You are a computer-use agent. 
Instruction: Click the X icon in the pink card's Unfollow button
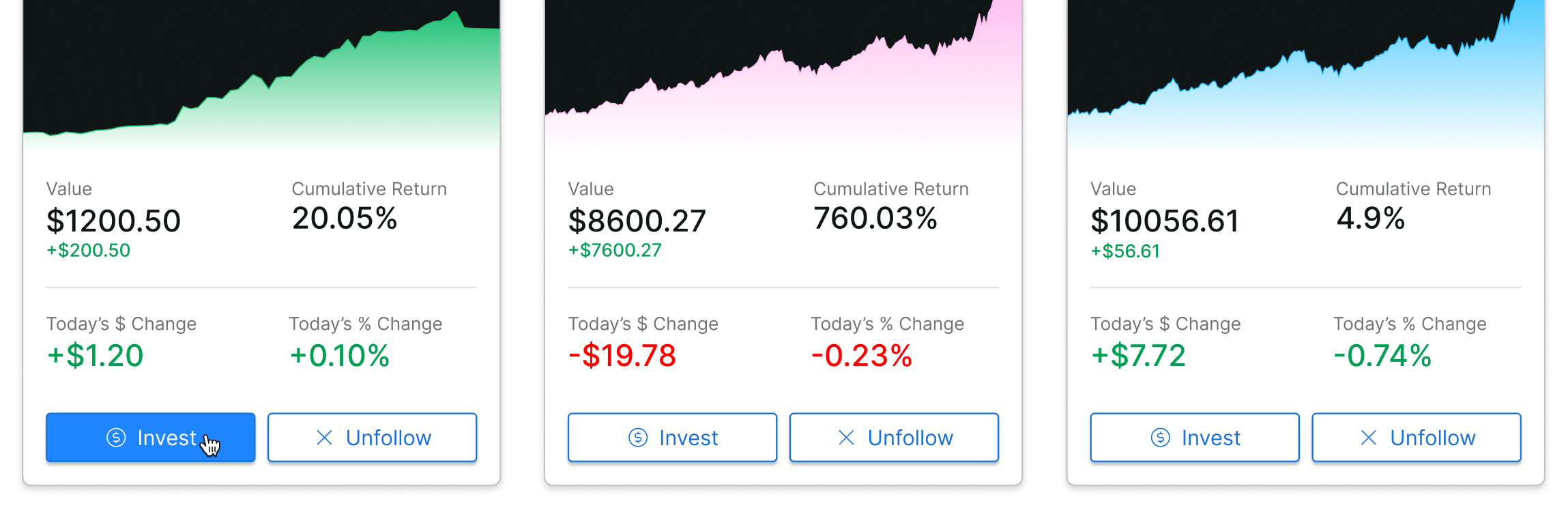846,438
